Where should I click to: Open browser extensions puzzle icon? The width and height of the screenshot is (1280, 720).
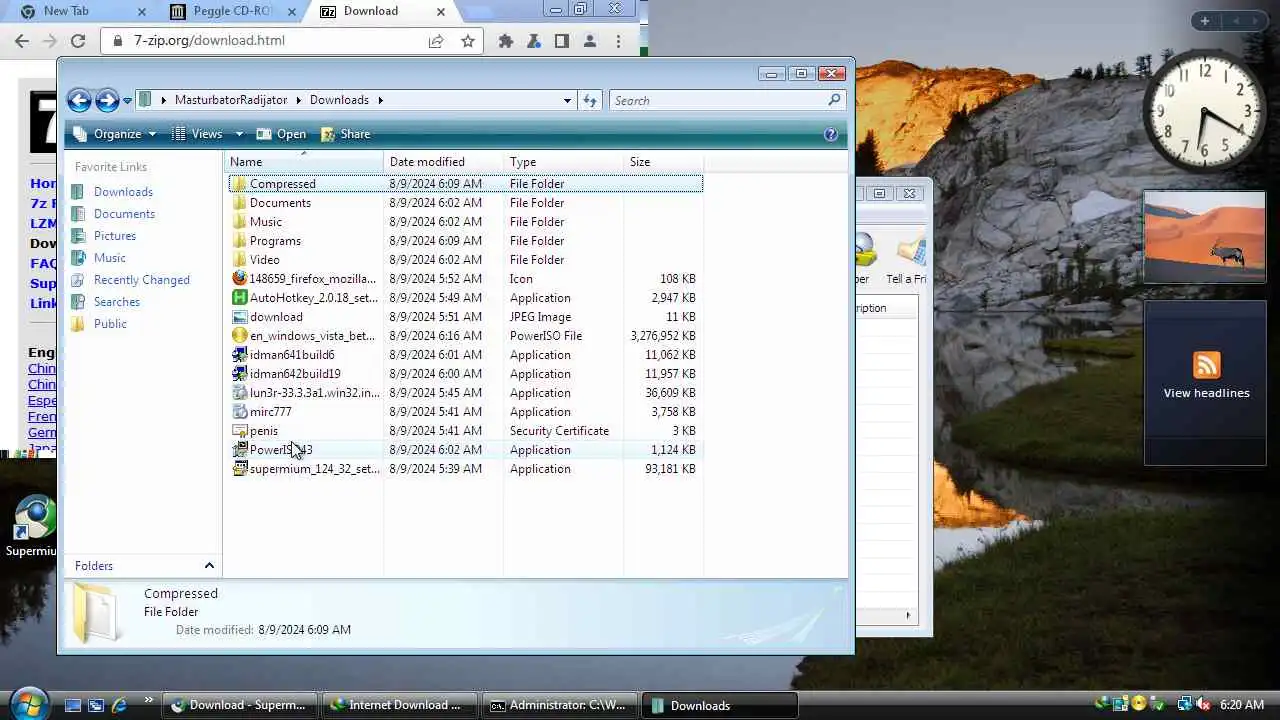click(506, 41)
